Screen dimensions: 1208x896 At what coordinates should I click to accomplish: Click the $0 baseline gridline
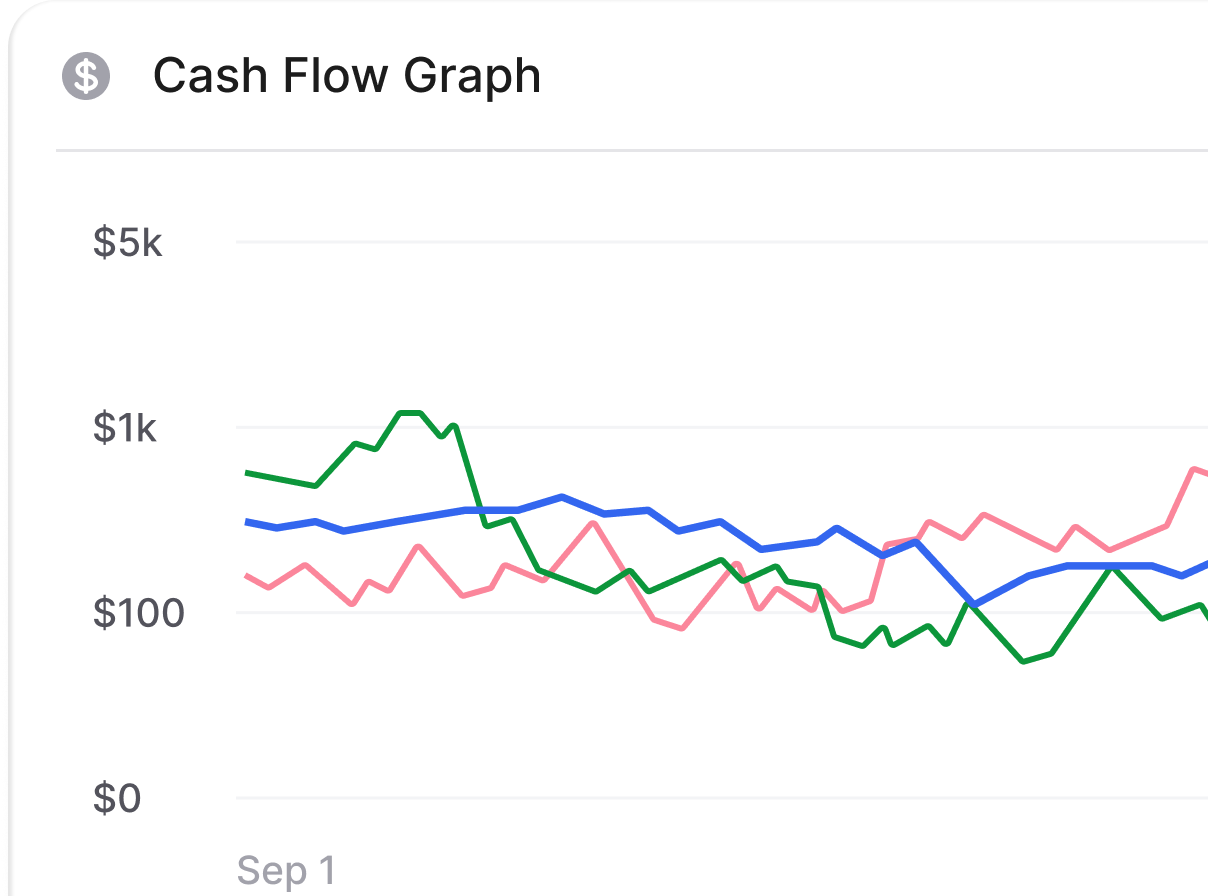[x=700, y=798]
